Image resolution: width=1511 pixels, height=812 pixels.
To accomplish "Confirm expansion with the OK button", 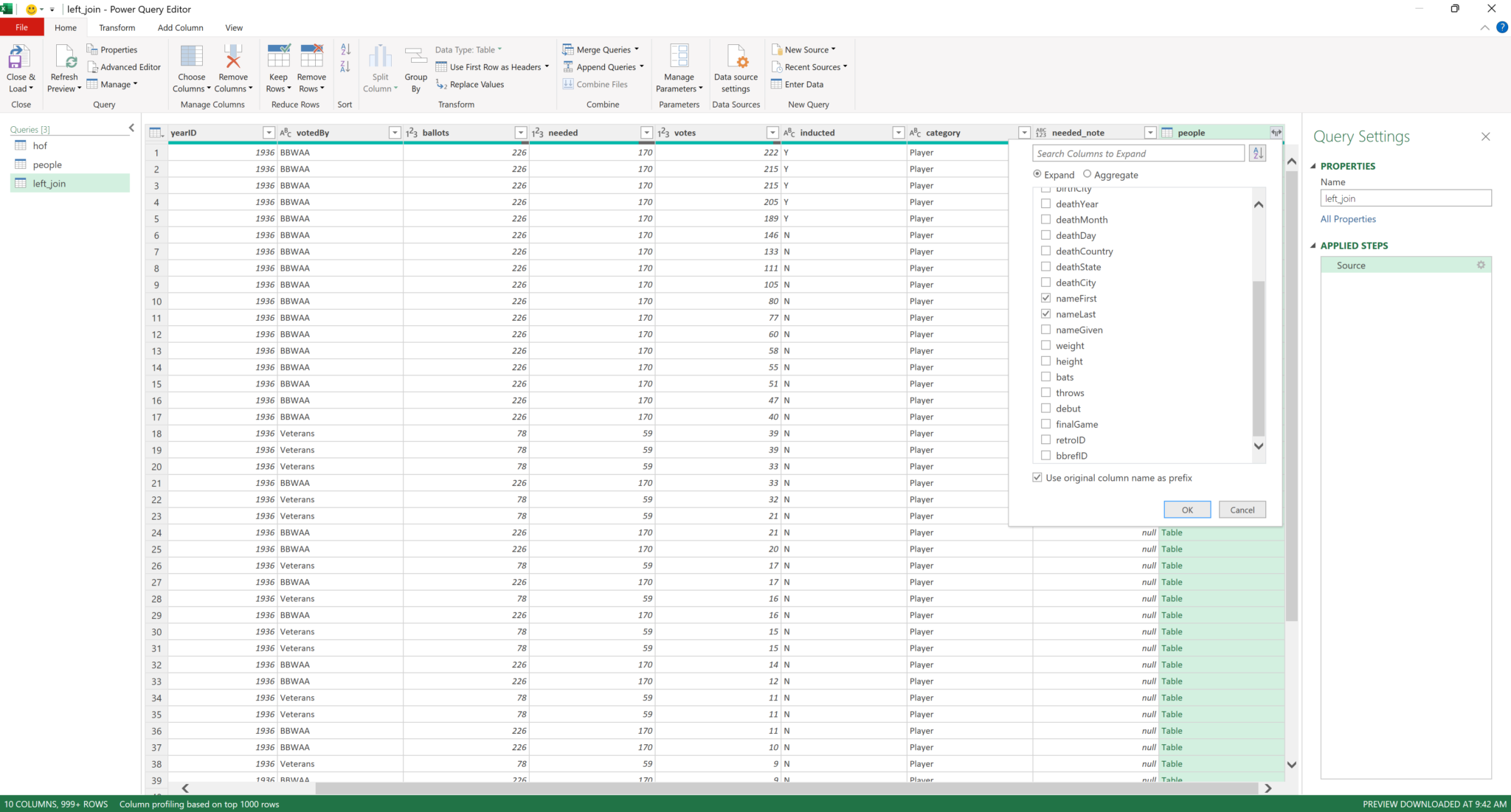I will tap(1186, 510).
